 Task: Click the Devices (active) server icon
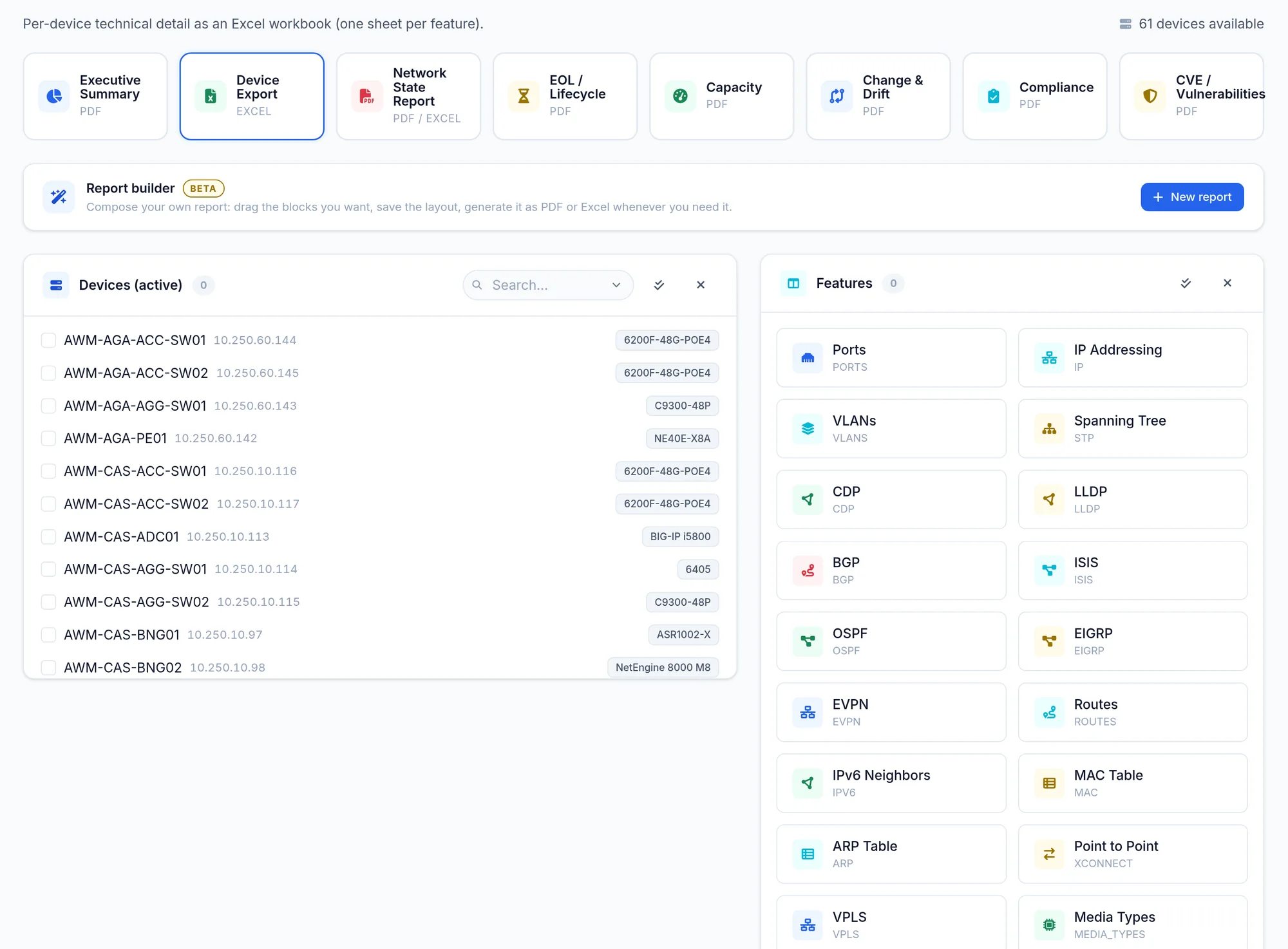pyautogui.click(x=56, y=285)
